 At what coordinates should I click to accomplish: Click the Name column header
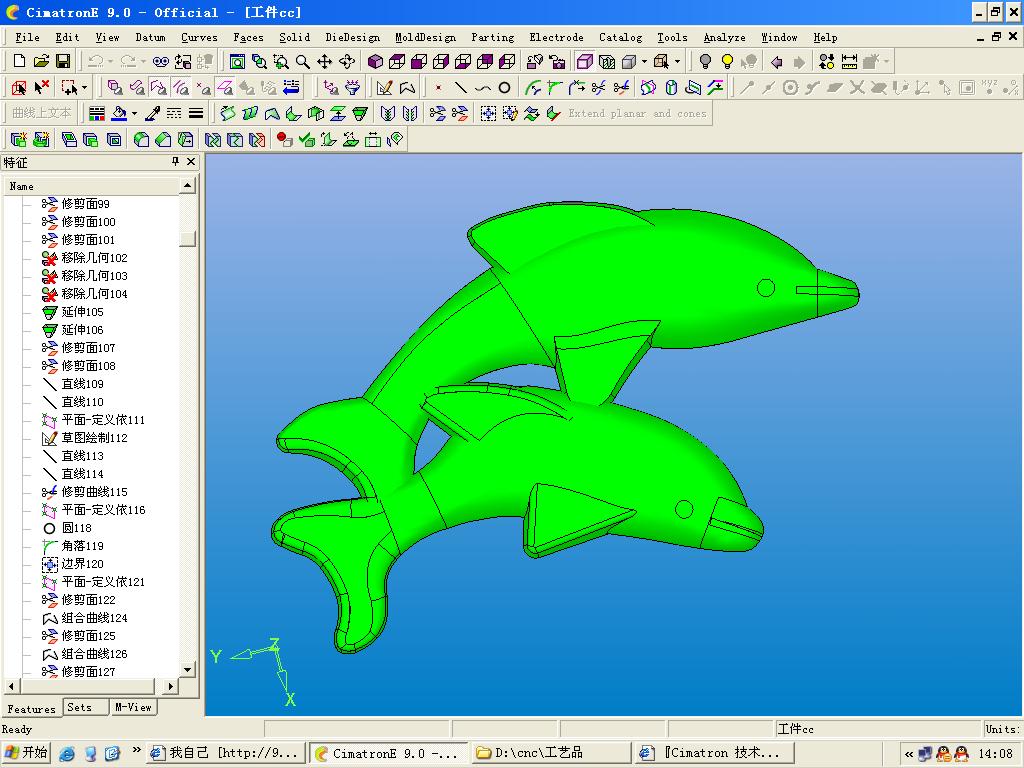(90, 186)
